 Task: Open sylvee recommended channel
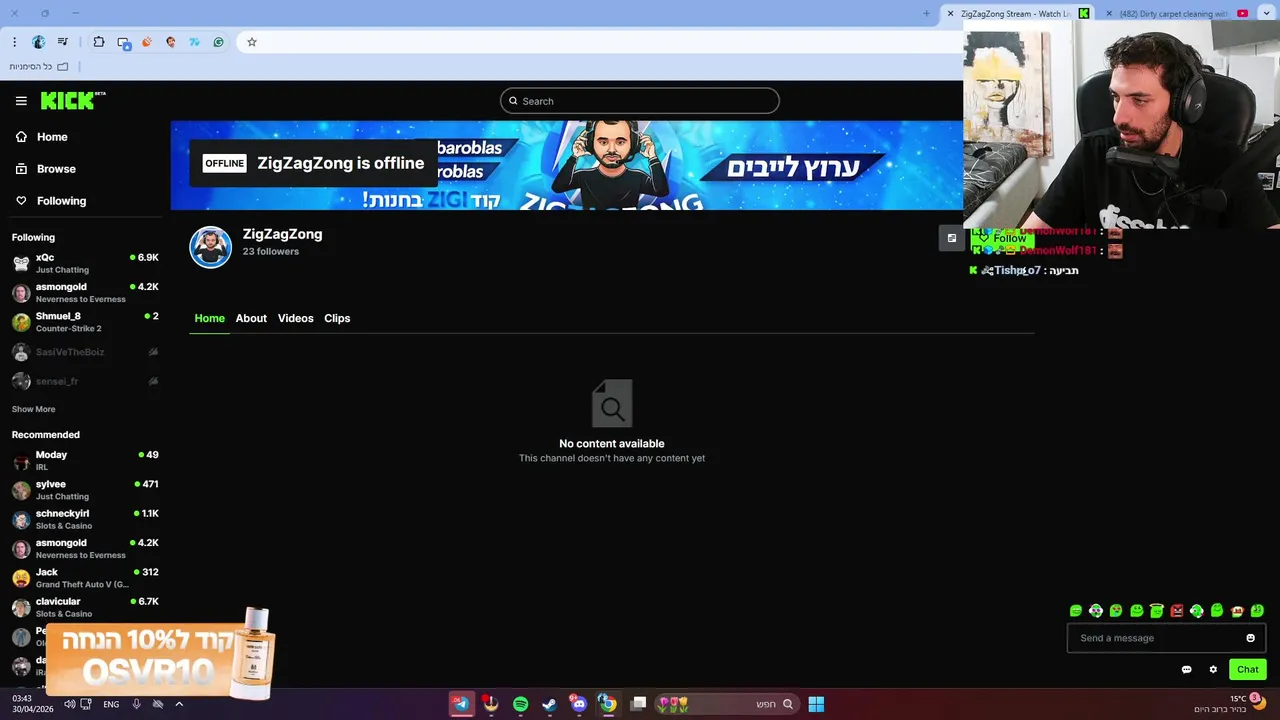(x=85, y=490)
